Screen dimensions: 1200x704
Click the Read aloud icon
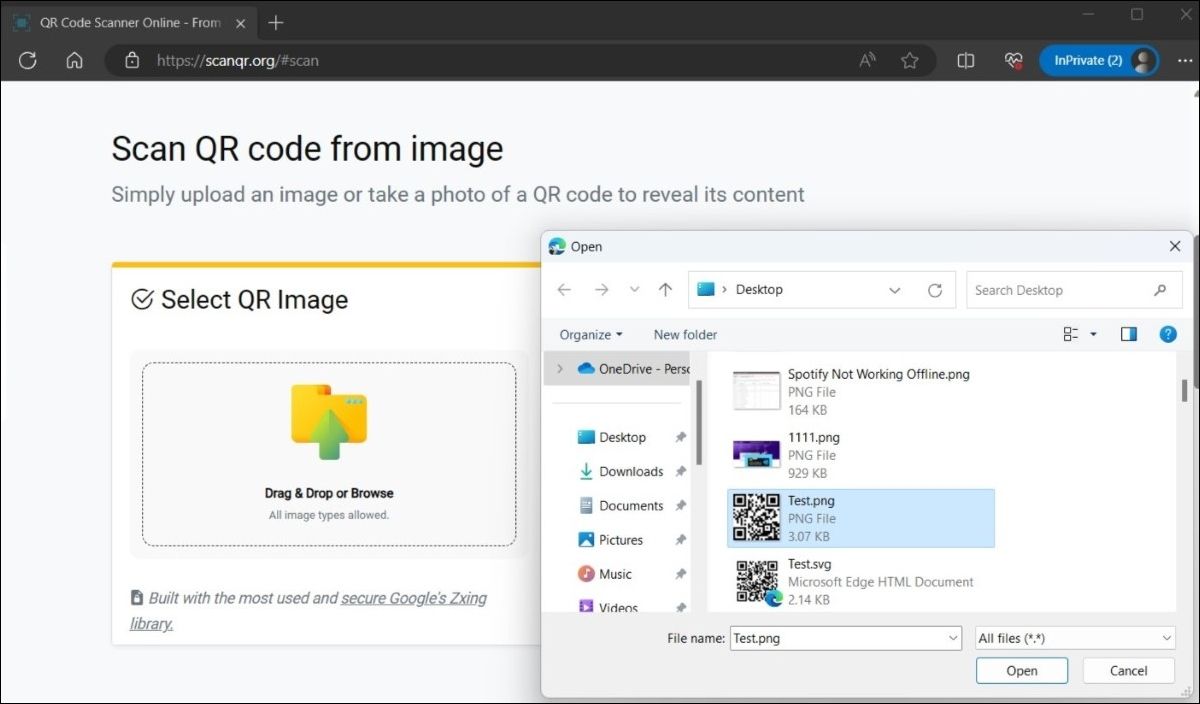click(867, 61)
